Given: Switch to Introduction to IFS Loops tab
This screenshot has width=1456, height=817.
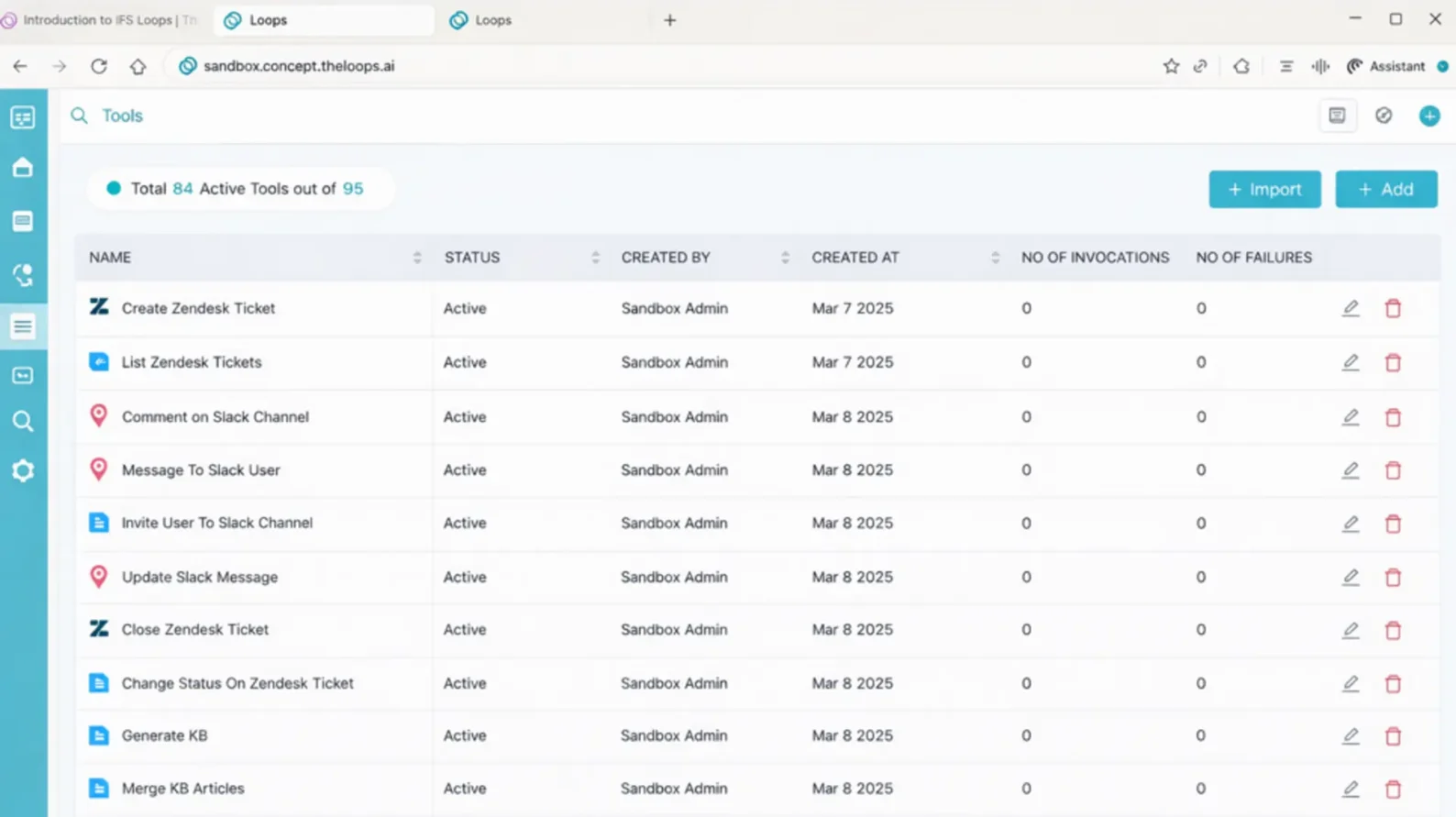Looking at the screenshot, I should 101,20.
